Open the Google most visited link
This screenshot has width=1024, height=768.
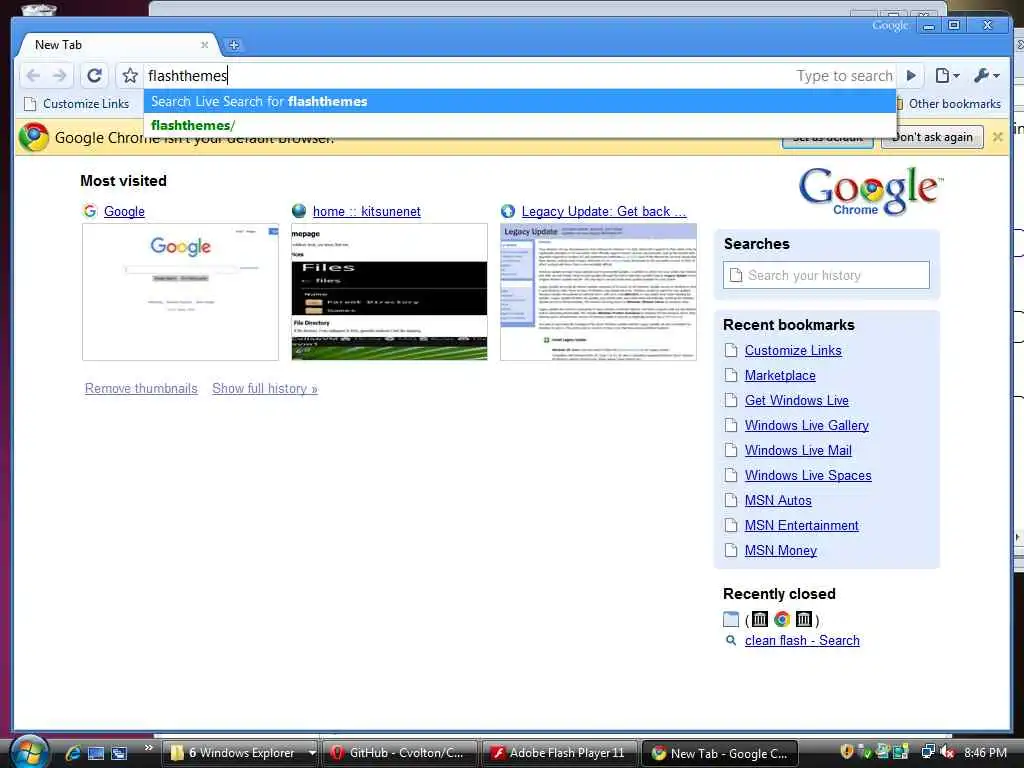tap(124, 212)
